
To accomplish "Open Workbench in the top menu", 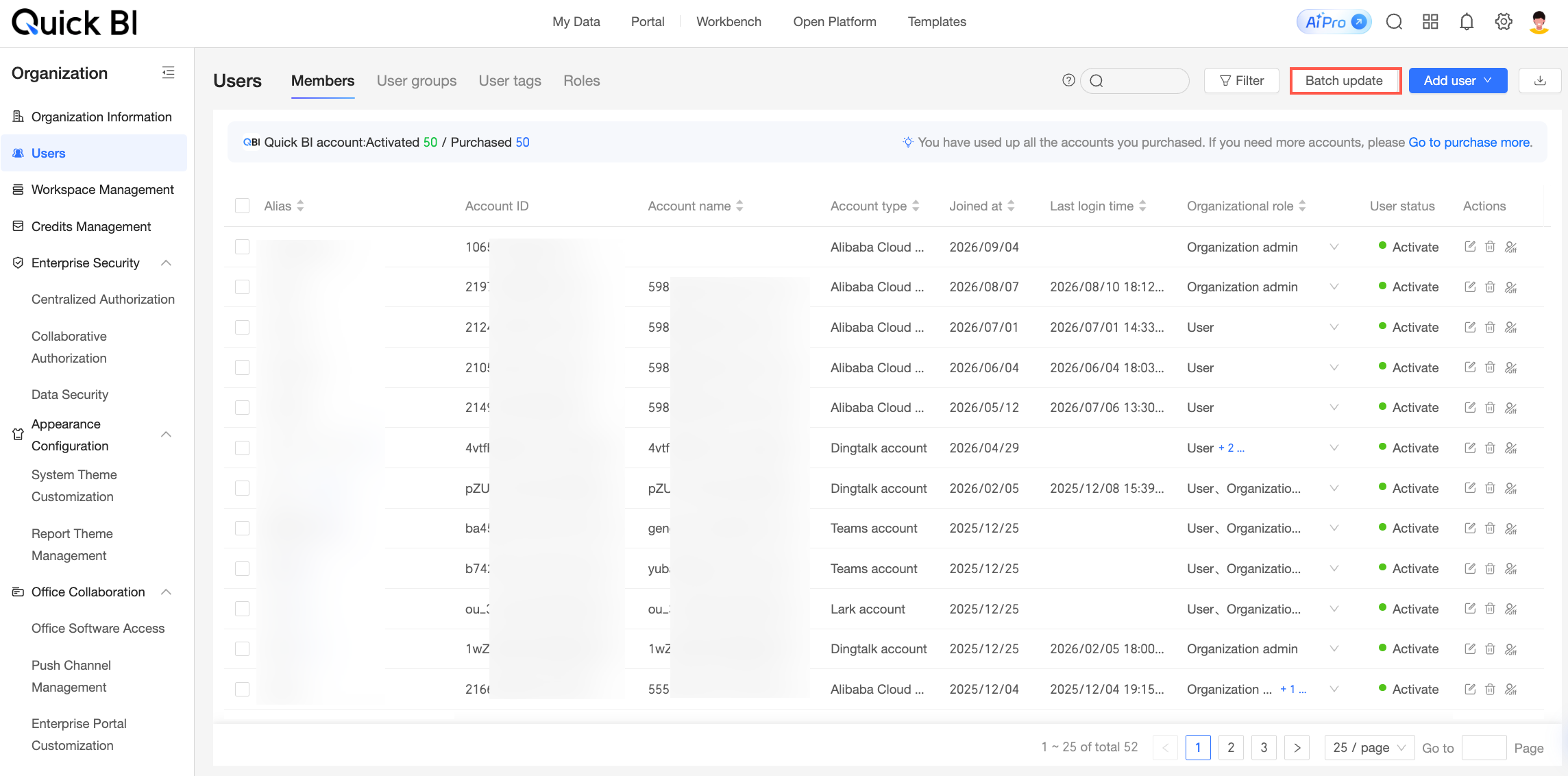I will click(728, 21).
